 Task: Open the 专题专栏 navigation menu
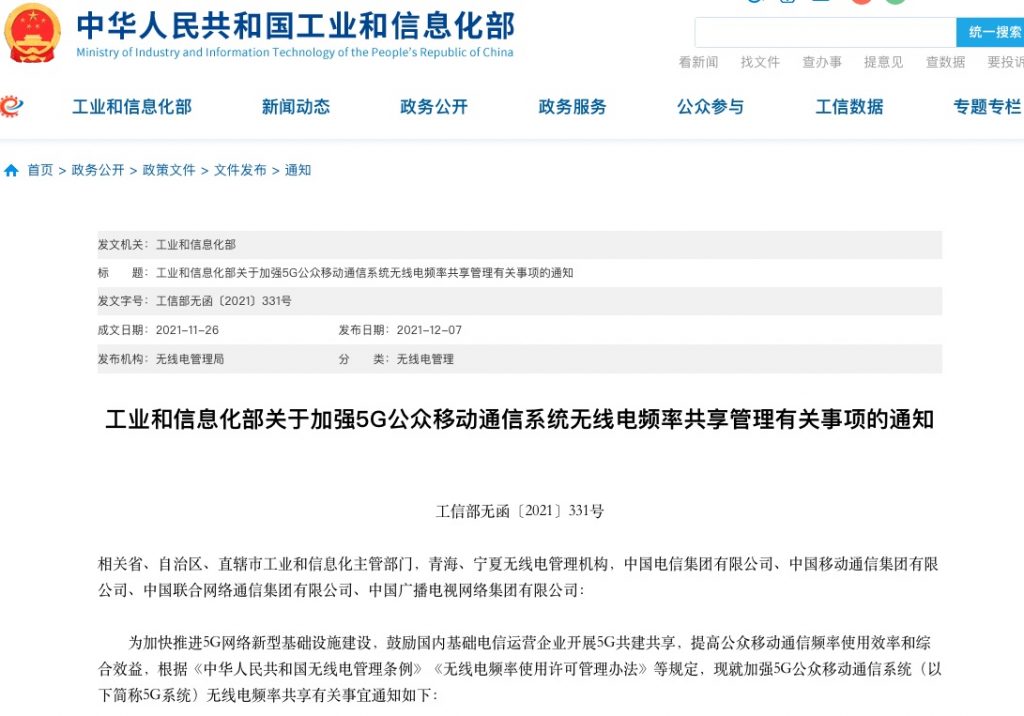click(987, 106)
